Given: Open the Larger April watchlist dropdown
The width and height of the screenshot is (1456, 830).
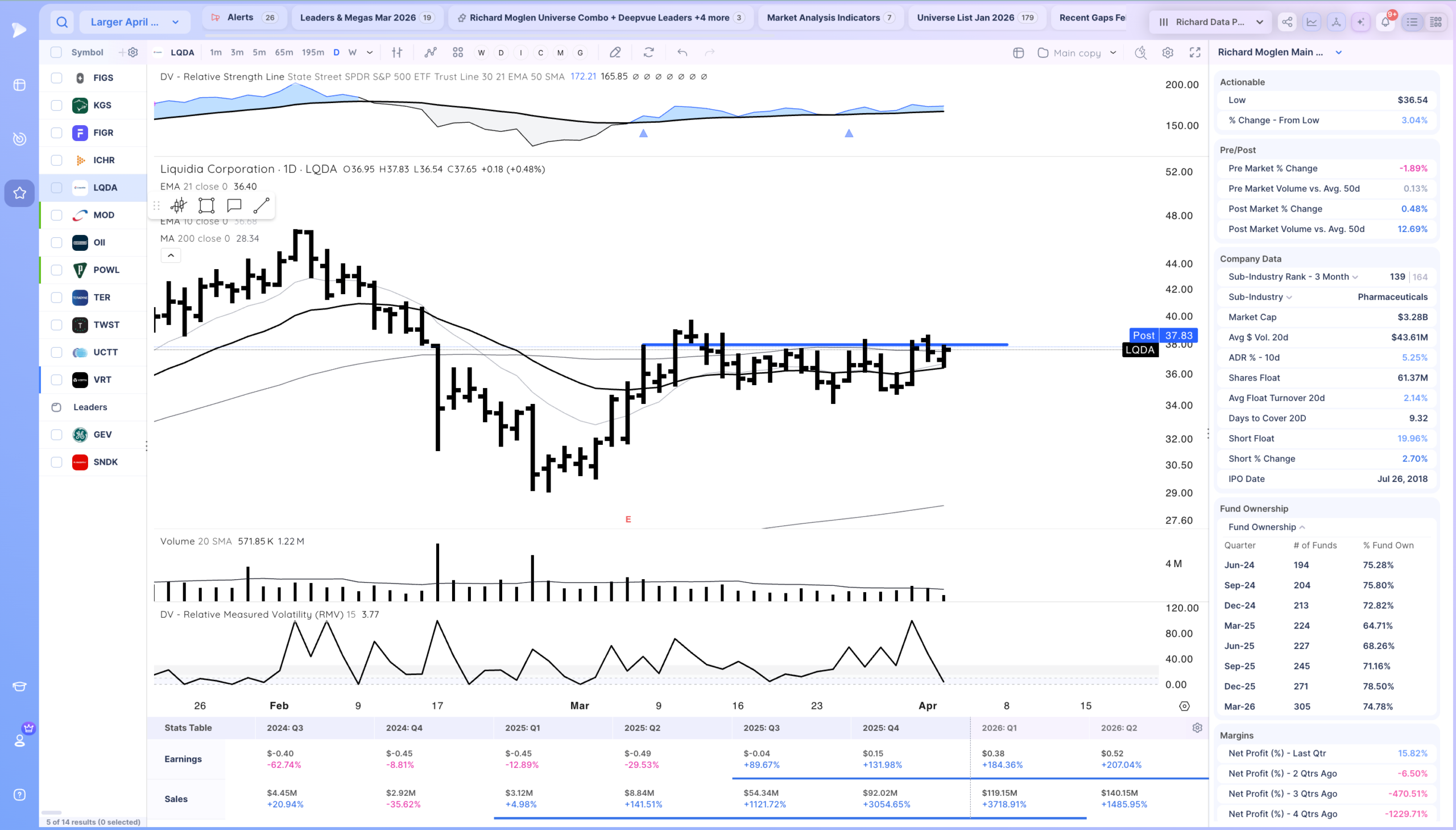Looking at the screenshot, I should [134, 22].
